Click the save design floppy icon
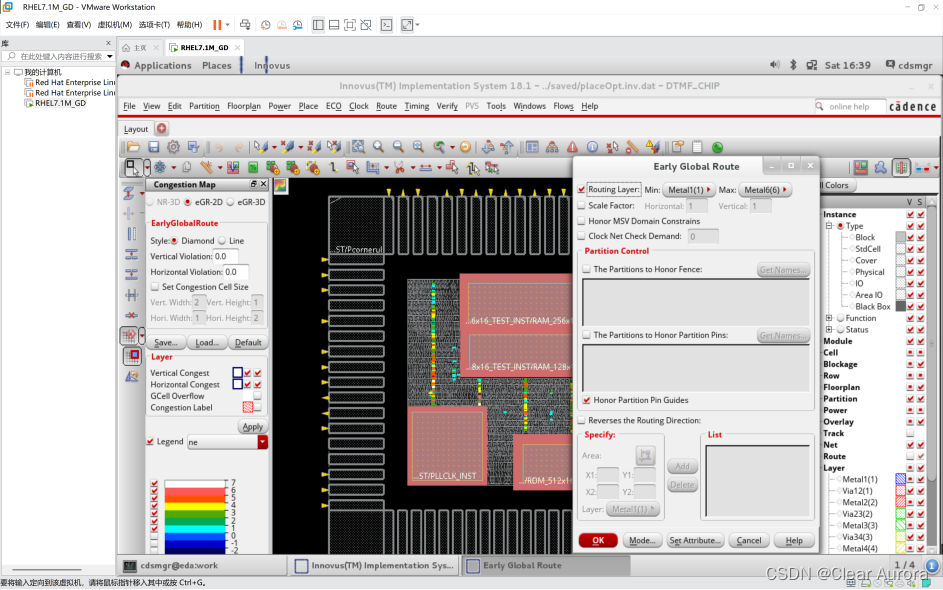 [x=154, y=147]
